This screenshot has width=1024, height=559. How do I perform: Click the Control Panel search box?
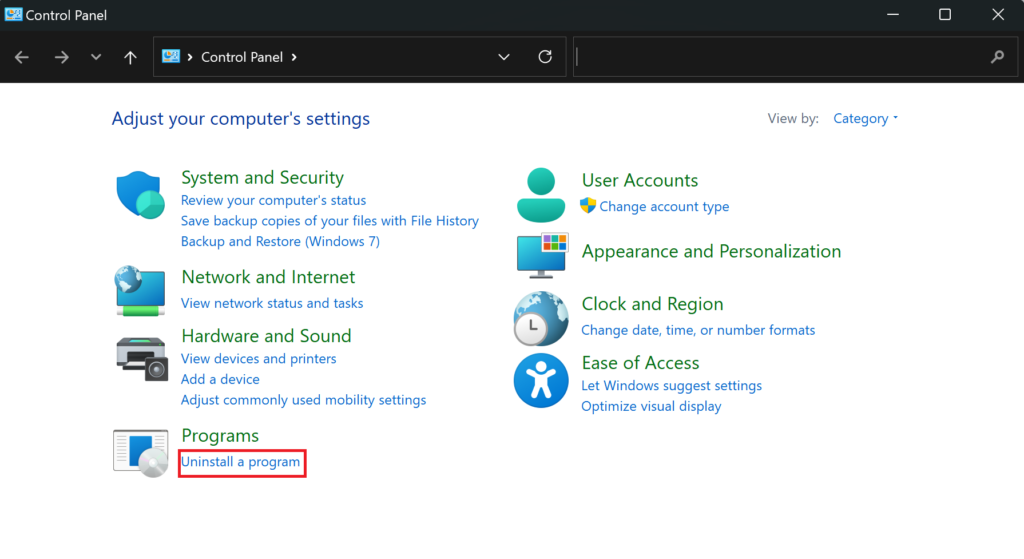[x=780, y=57]
